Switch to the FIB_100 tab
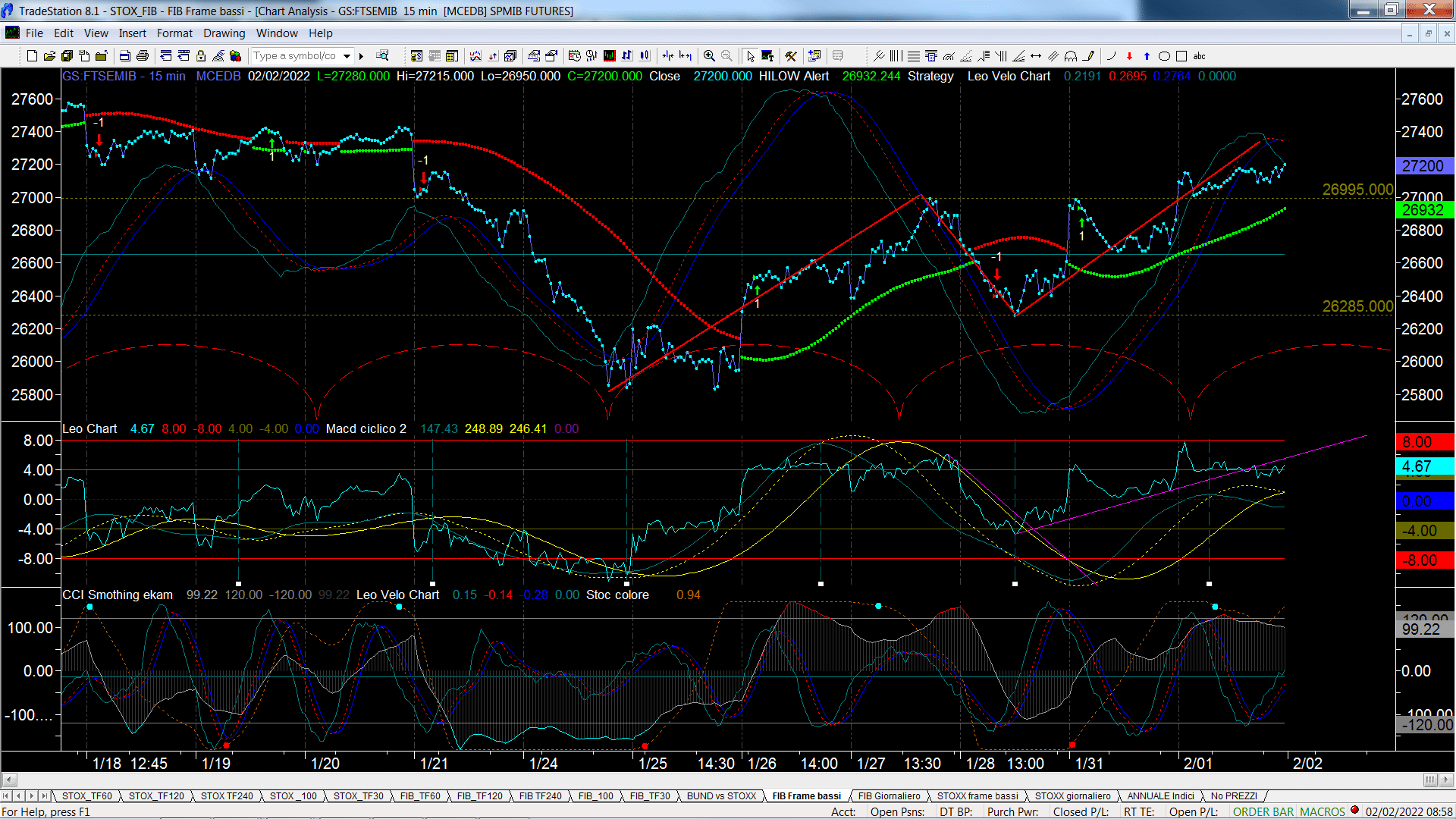This screenshot has height=819, width=1456. [595, 796]
